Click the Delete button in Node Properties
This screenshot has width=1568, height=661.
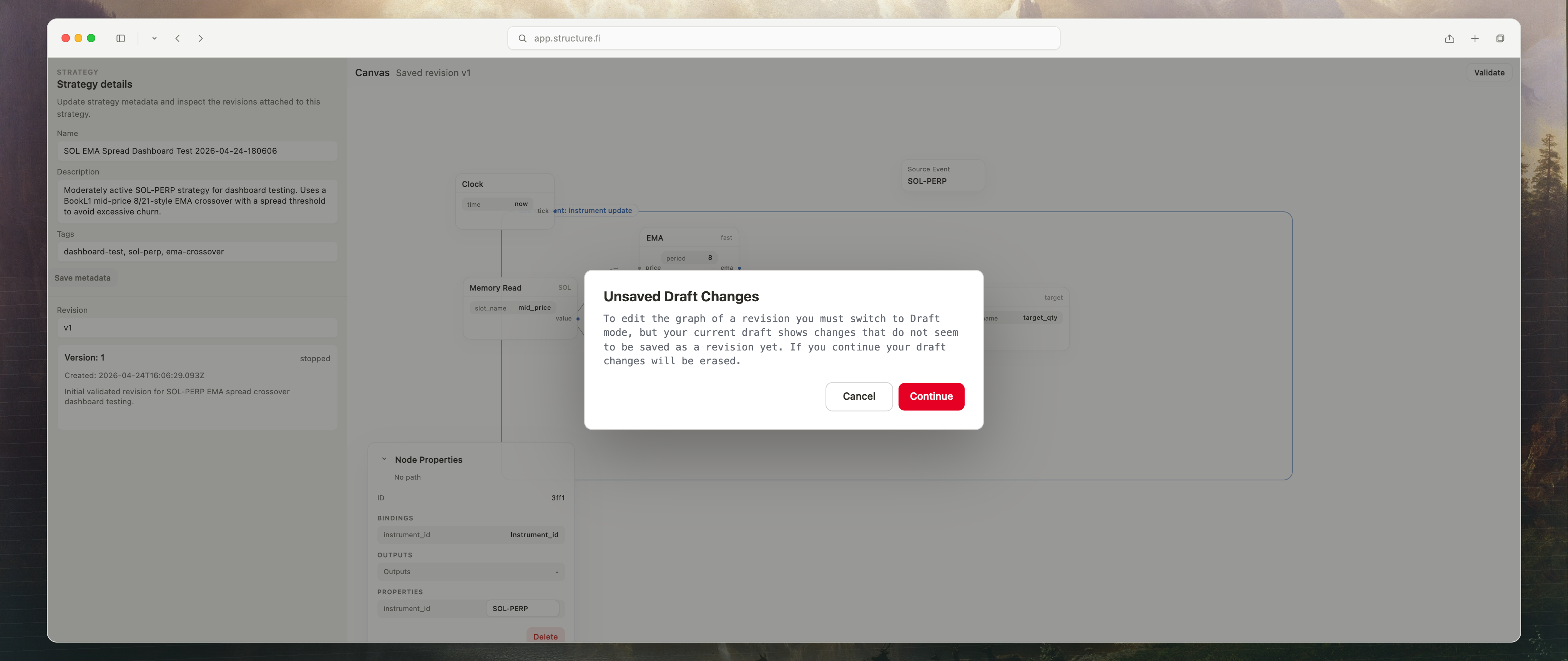pos(545,636)
